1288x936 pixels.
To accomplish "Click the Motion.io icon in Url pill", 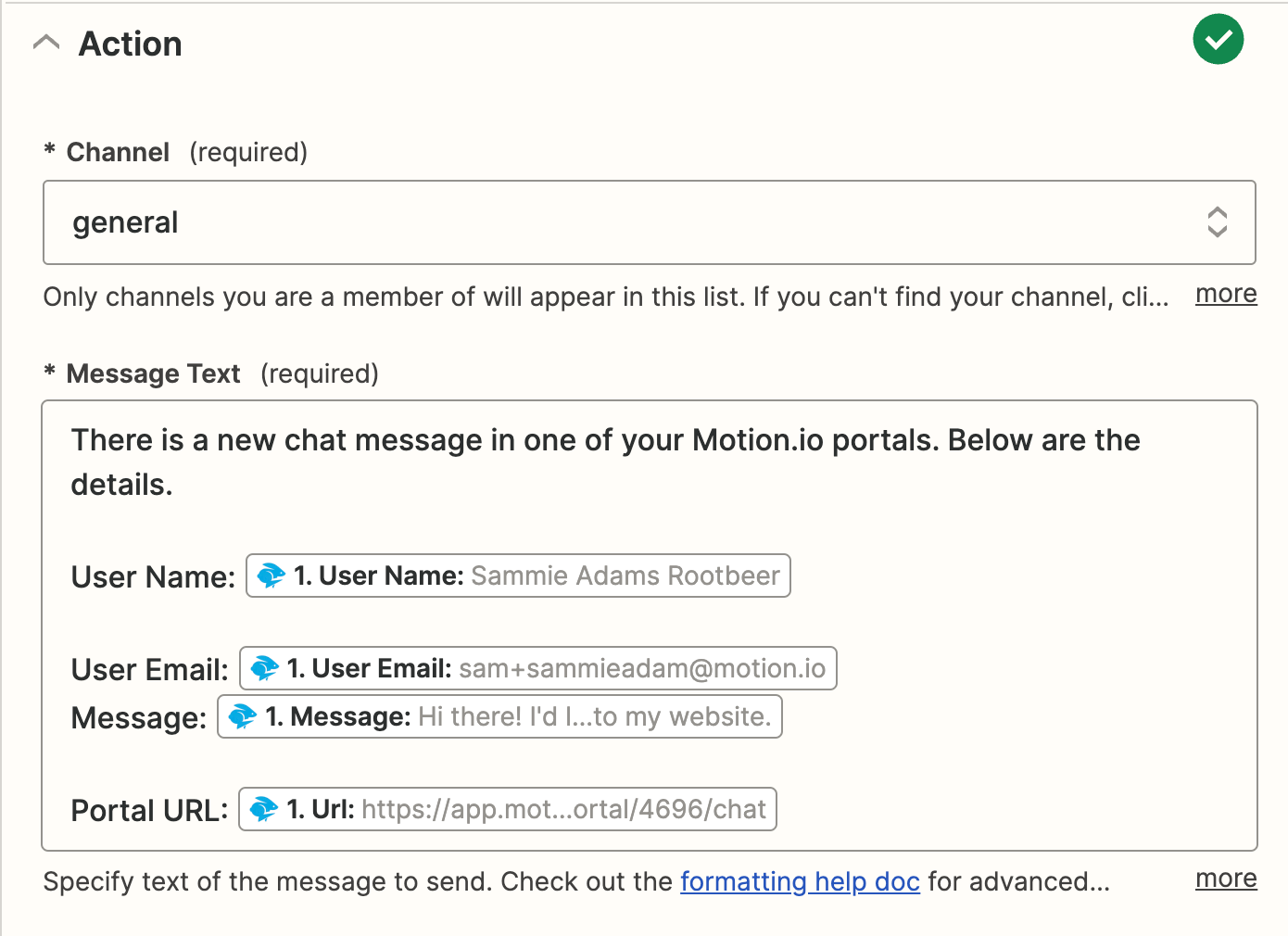I will 264,809.
